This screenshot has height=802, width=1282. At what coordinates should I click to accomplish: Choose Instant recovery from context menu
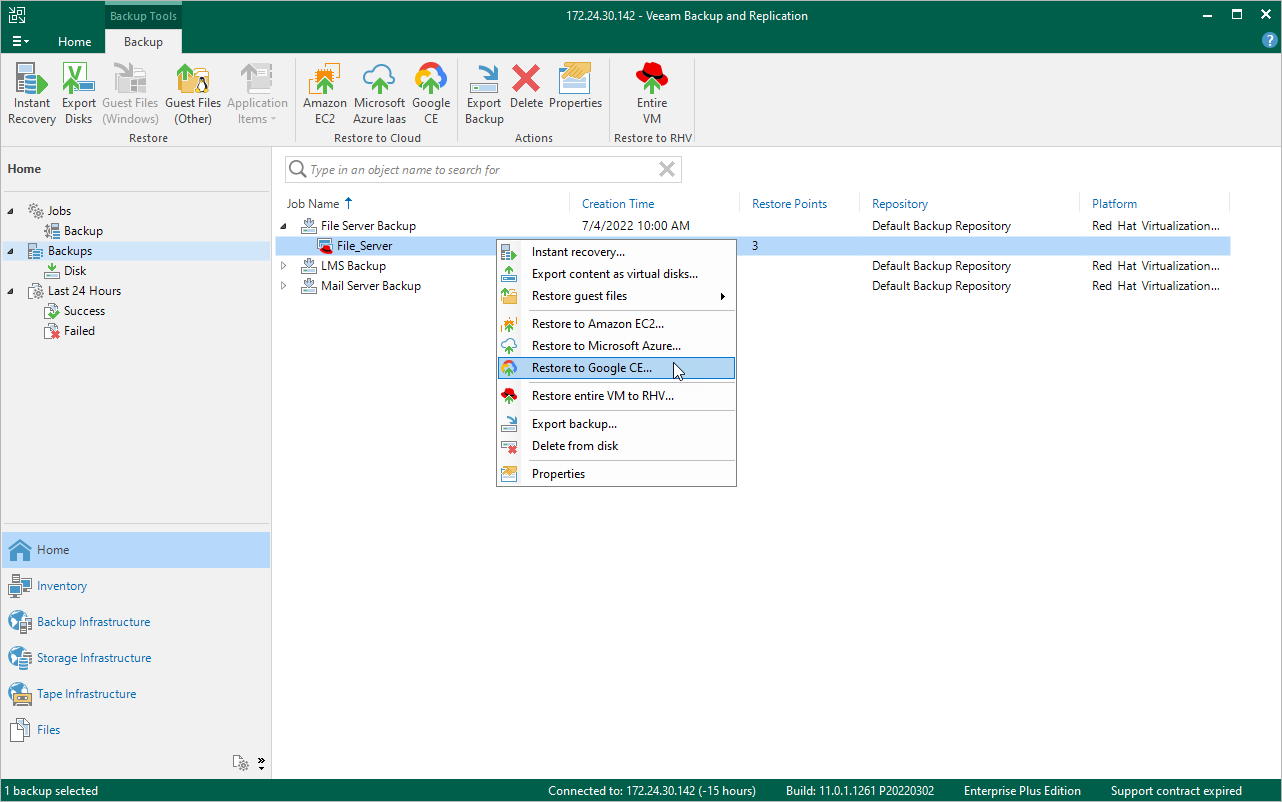[616, 252]
